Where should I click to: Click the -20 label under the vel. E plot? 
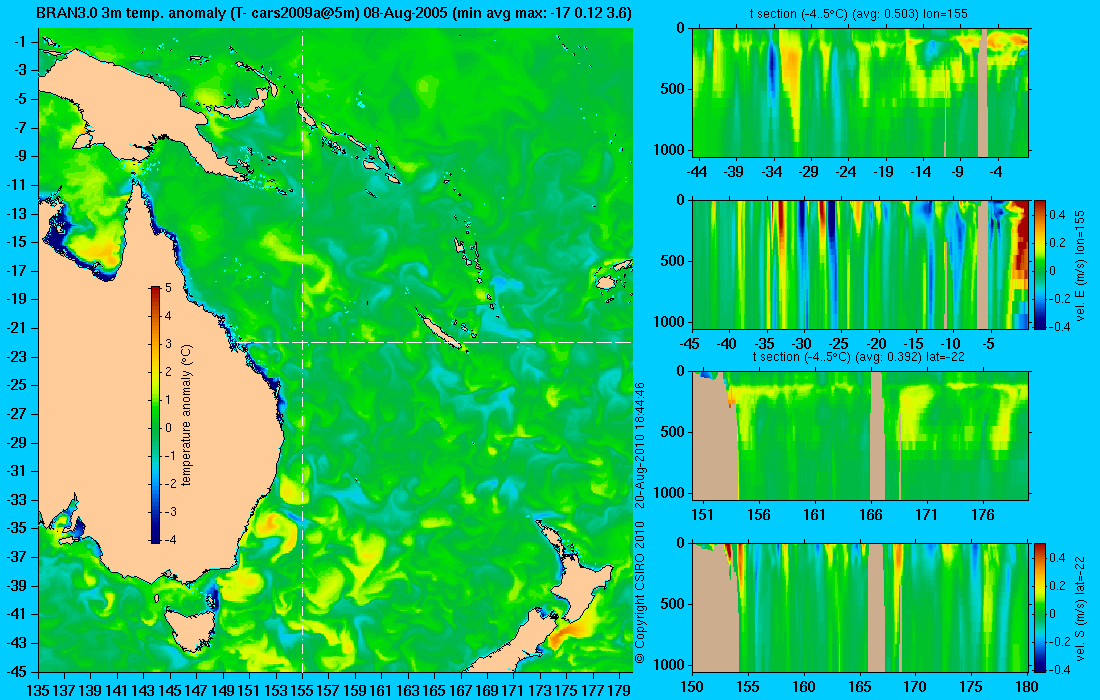point(876,344)
